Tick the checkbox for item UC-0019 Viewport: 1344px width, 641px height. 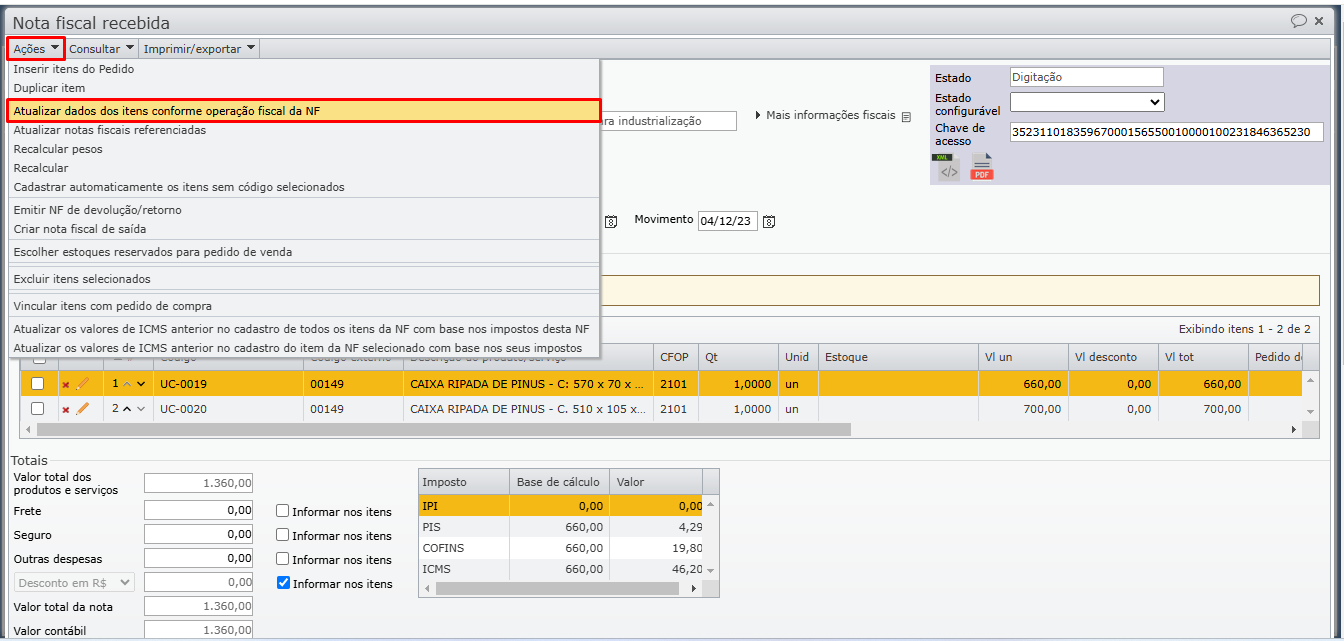[38, 383]
